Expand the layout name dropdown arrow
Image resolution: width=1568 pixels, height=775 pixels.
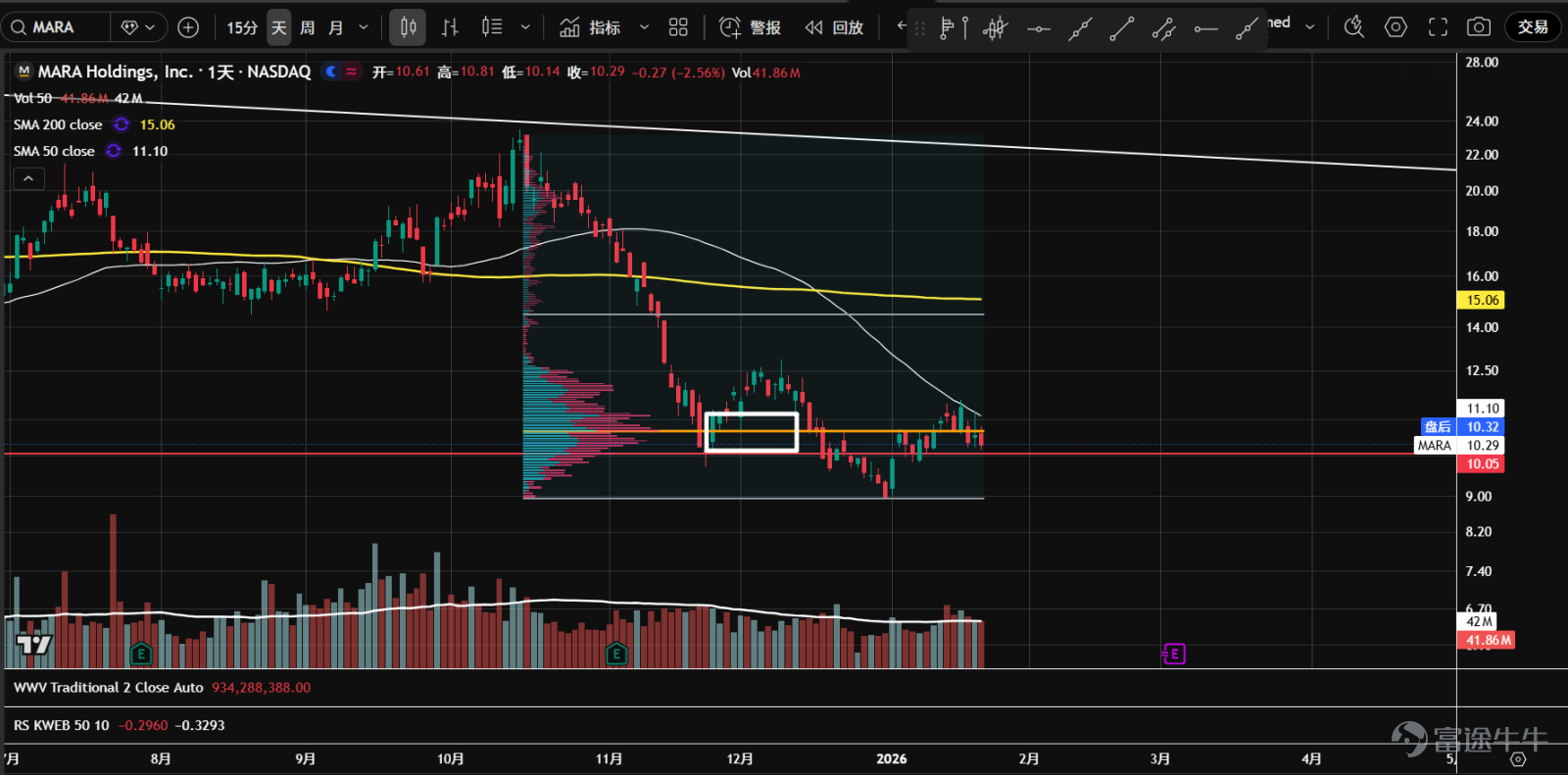pyautogui.click(x=1310, y=27)
